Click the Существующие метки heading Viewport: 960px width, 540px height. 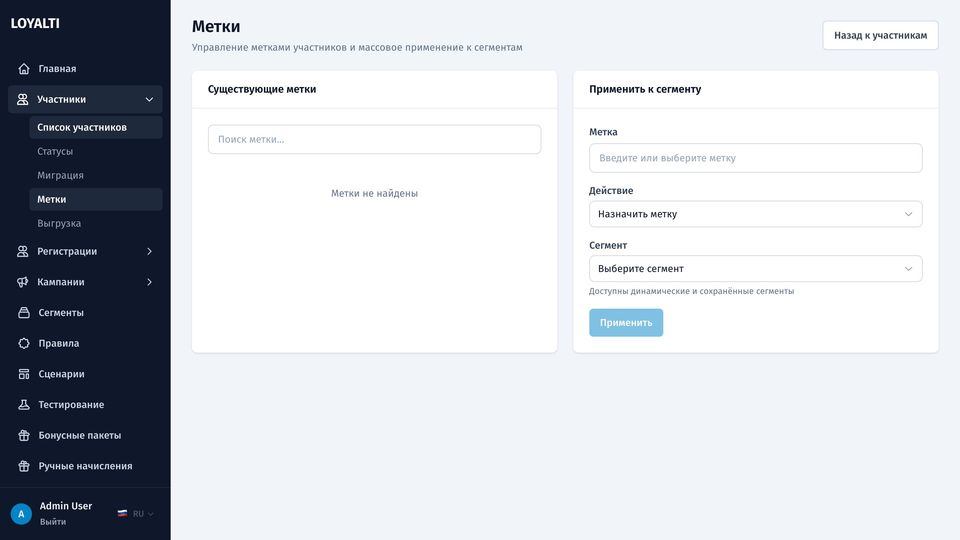(262, 89)
